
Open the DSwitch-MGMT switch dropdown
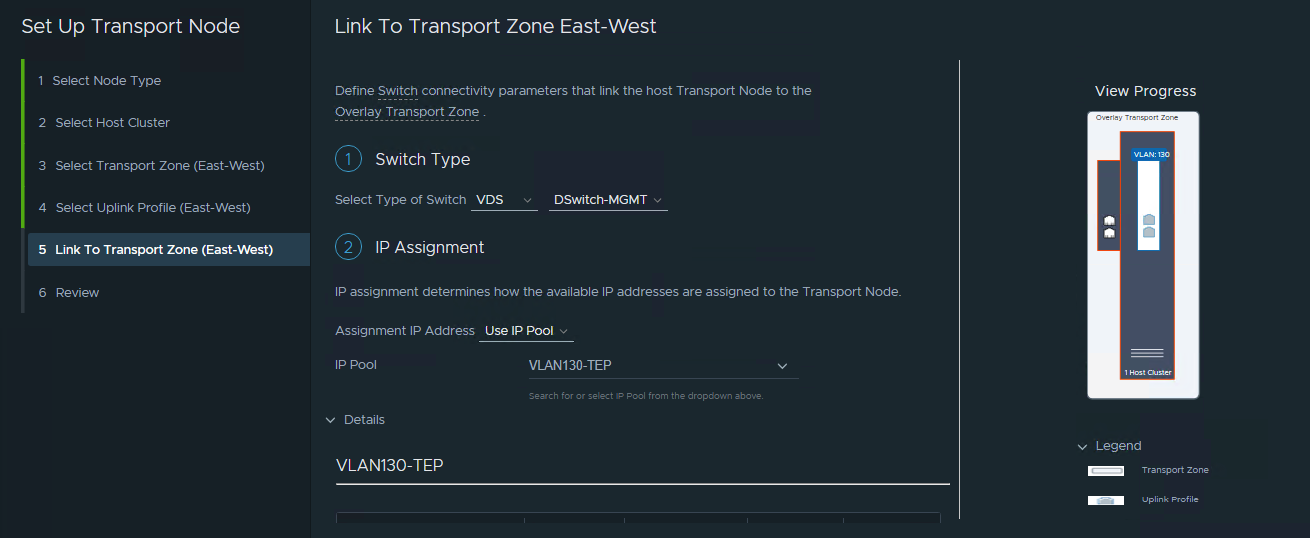click(x=608, y=200)
